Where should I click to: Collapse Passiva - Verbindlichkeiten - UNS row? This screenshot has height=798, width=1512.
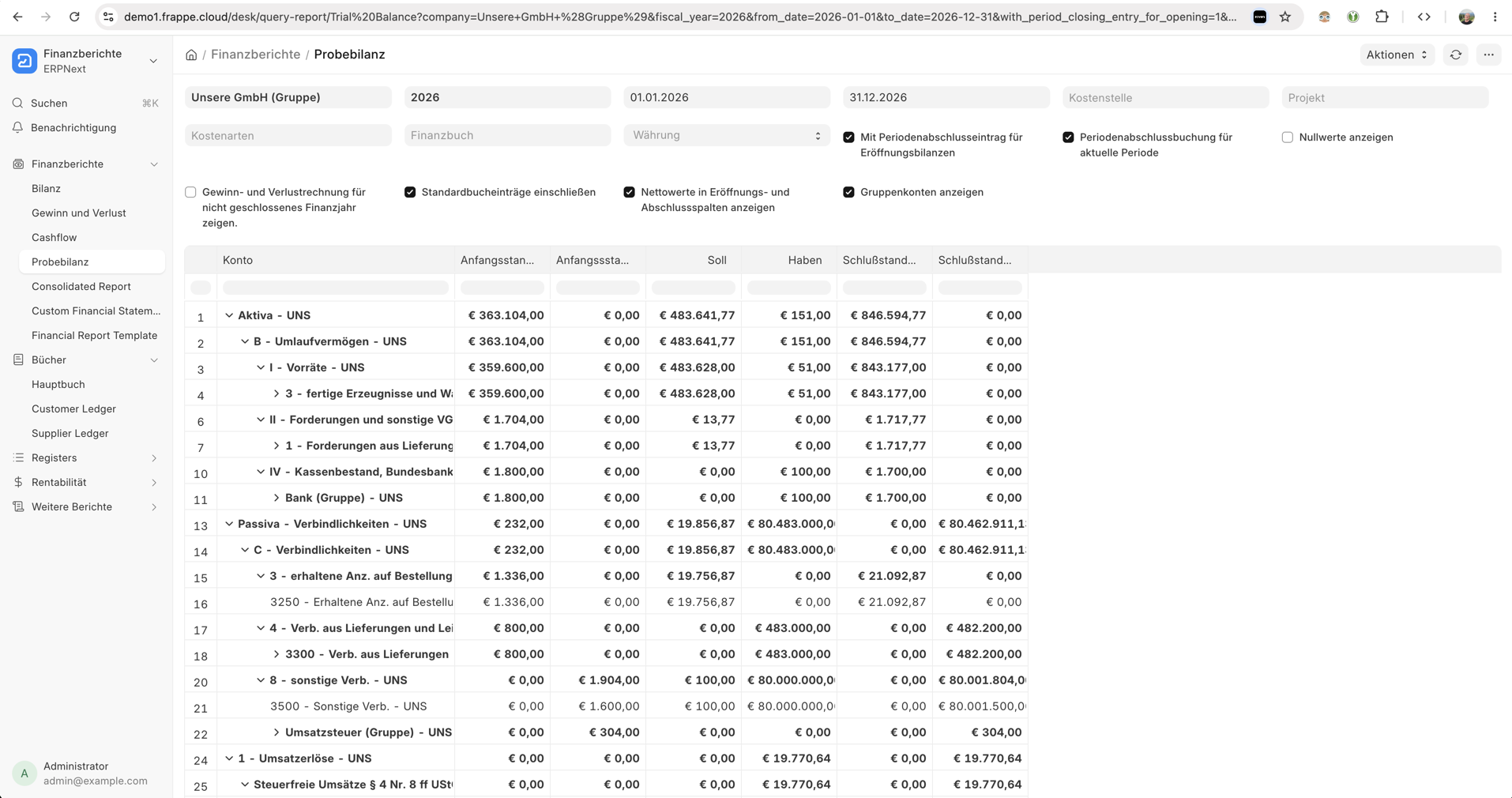(229, 524)
